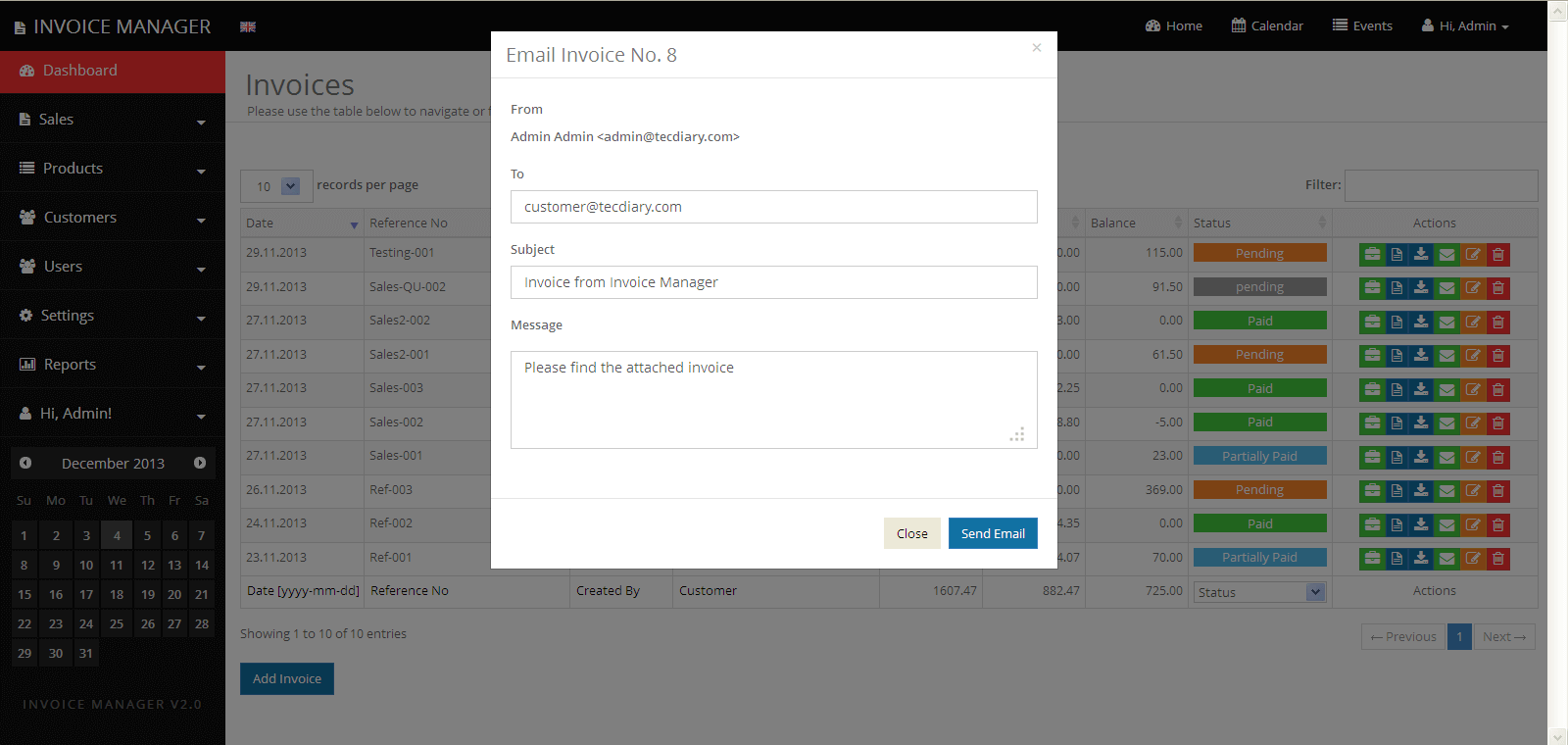Click the Reference No footer filter field
Screen dimensions: 1568x745
pyautogui.click(x=465, y=591)
